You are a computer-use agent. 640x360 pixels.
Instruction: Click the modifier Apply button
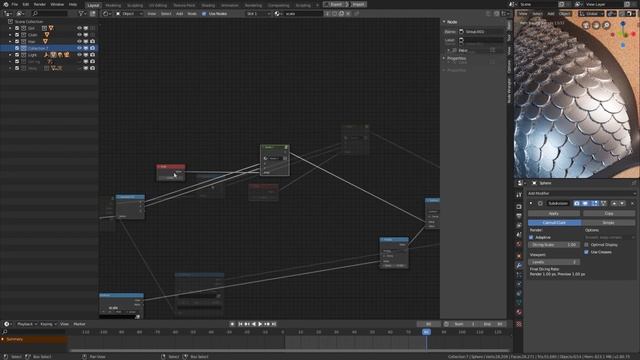point(554,213)
